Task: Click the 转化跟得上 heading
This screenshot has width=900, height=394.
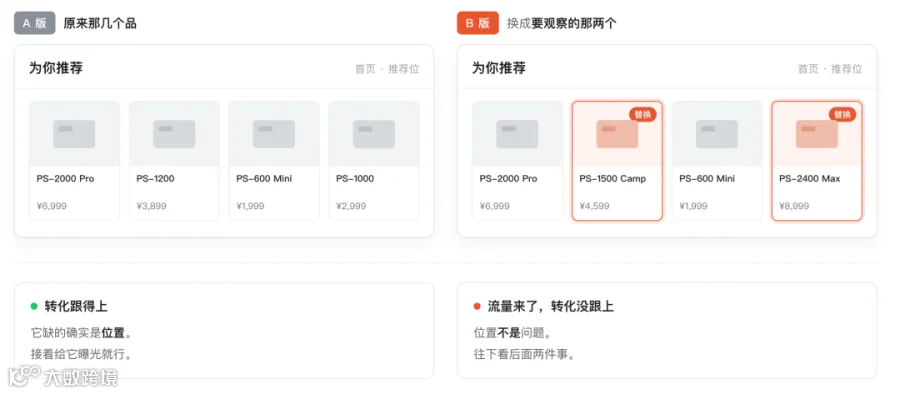Action: tap(76, 306)
